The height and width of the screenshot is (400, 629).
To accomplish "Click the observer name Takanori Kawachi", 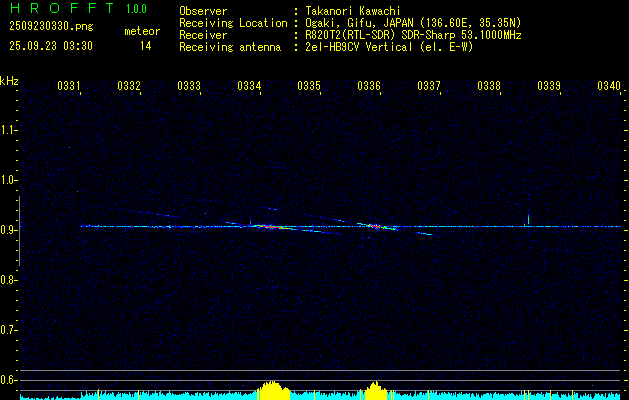I will click(353, 11).
